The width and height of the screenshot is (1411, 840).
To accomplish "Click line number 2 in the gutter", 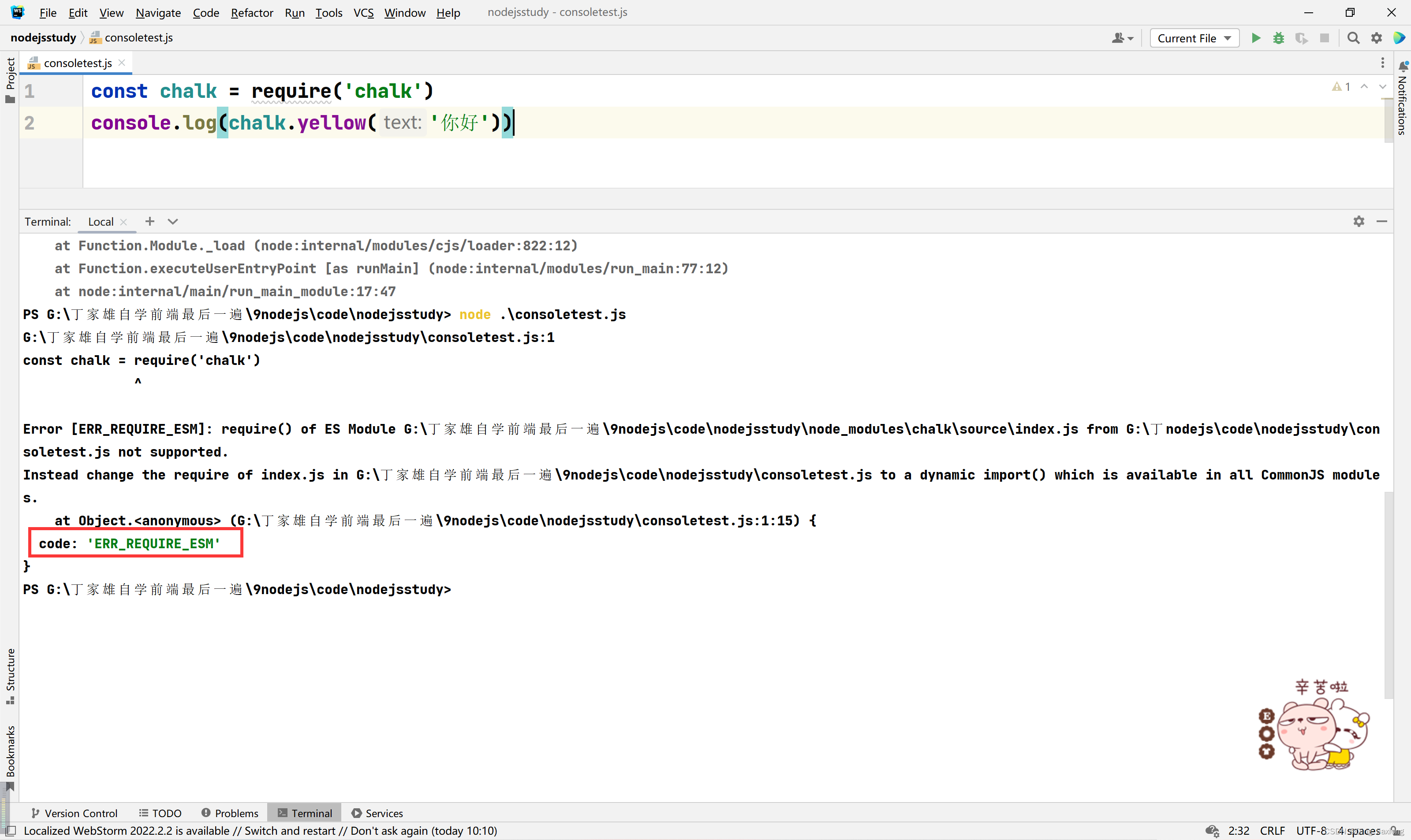I will click(30, 123).
